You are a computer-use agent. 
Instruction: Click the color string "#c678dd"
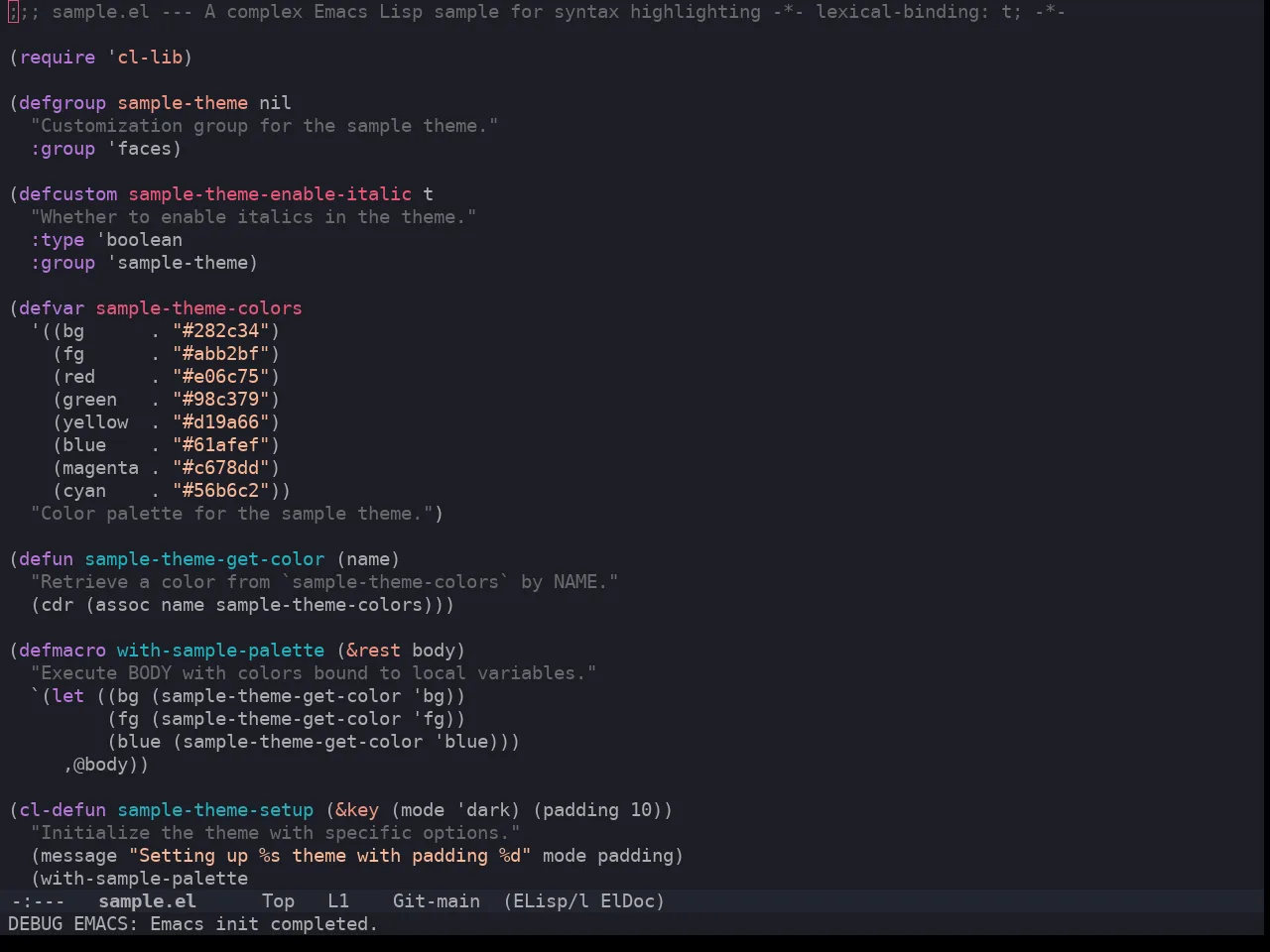(x=221, y=468)
